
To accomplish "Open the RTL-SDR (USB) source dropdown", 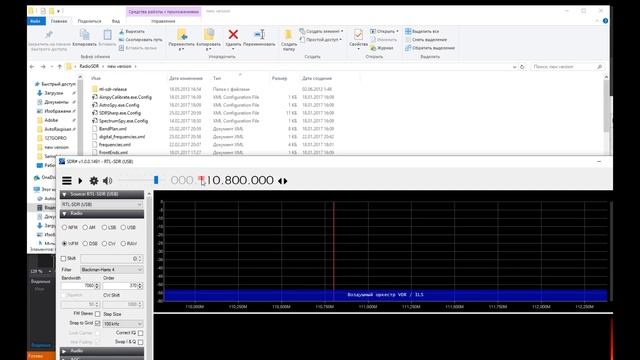I will click(102, 204).
